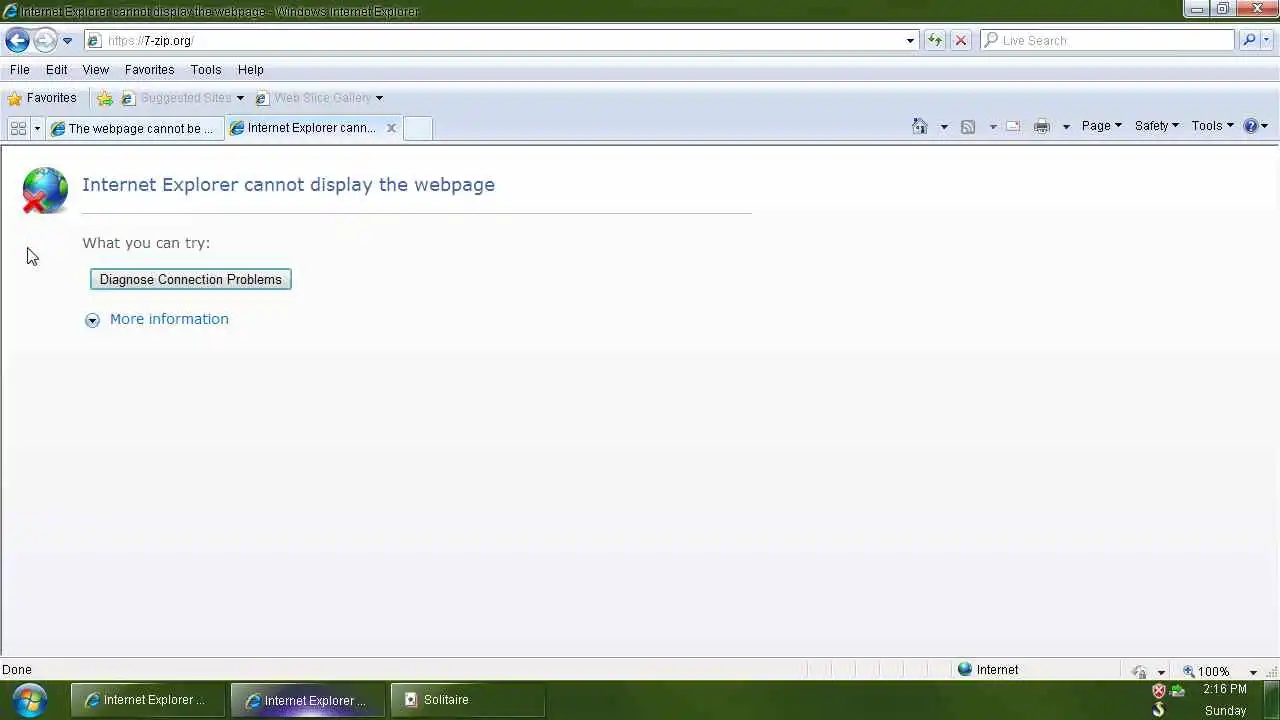
Task: Open the Safety command menu
Action: pos(1156,126)
